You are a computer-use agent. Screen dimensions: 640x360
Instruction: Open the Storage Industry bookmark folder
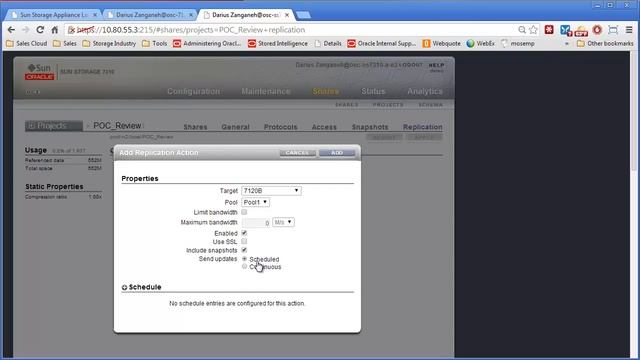pos(109,43)
